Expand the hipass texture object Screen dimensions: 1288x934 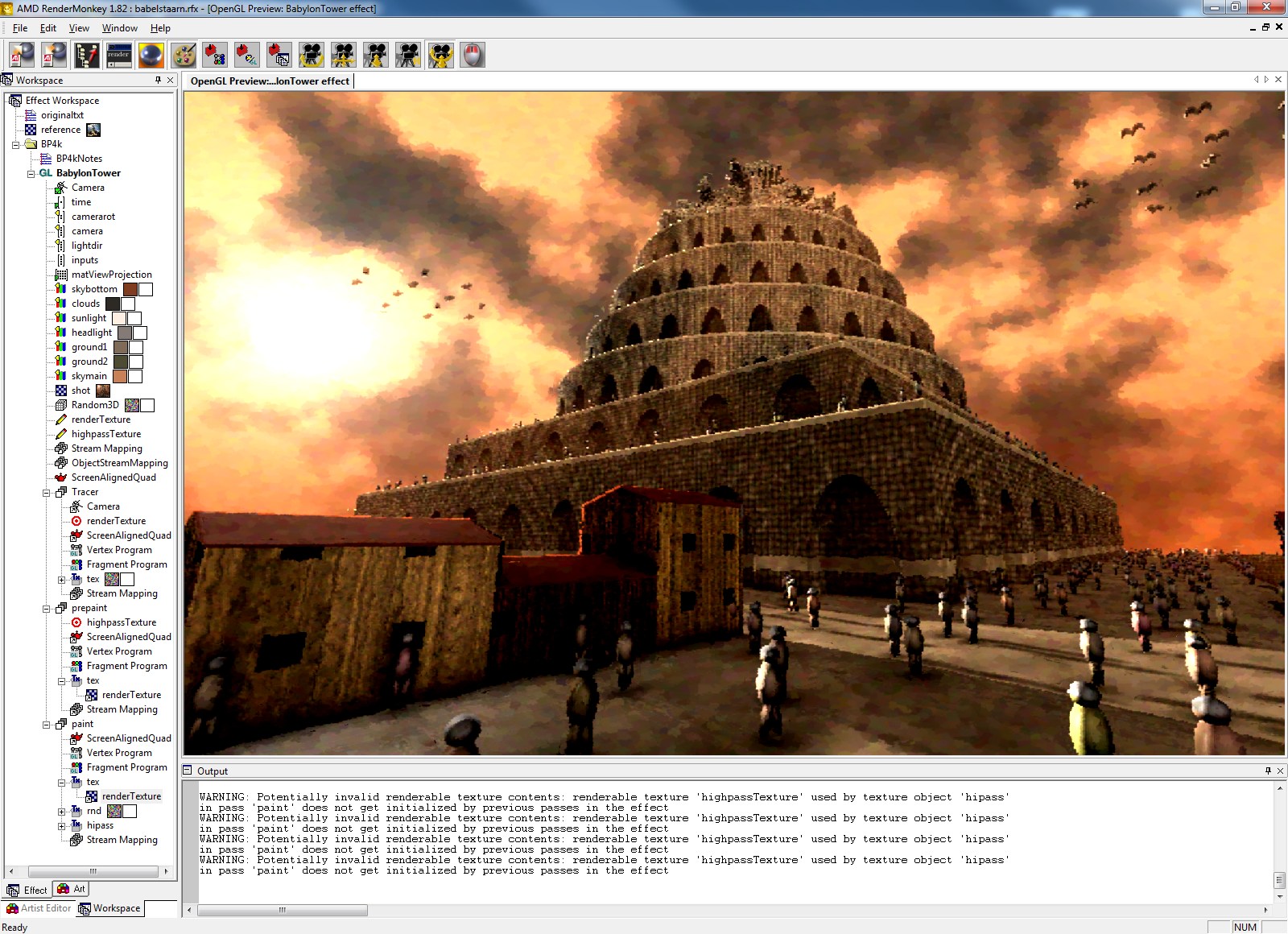tap(62, 826)
